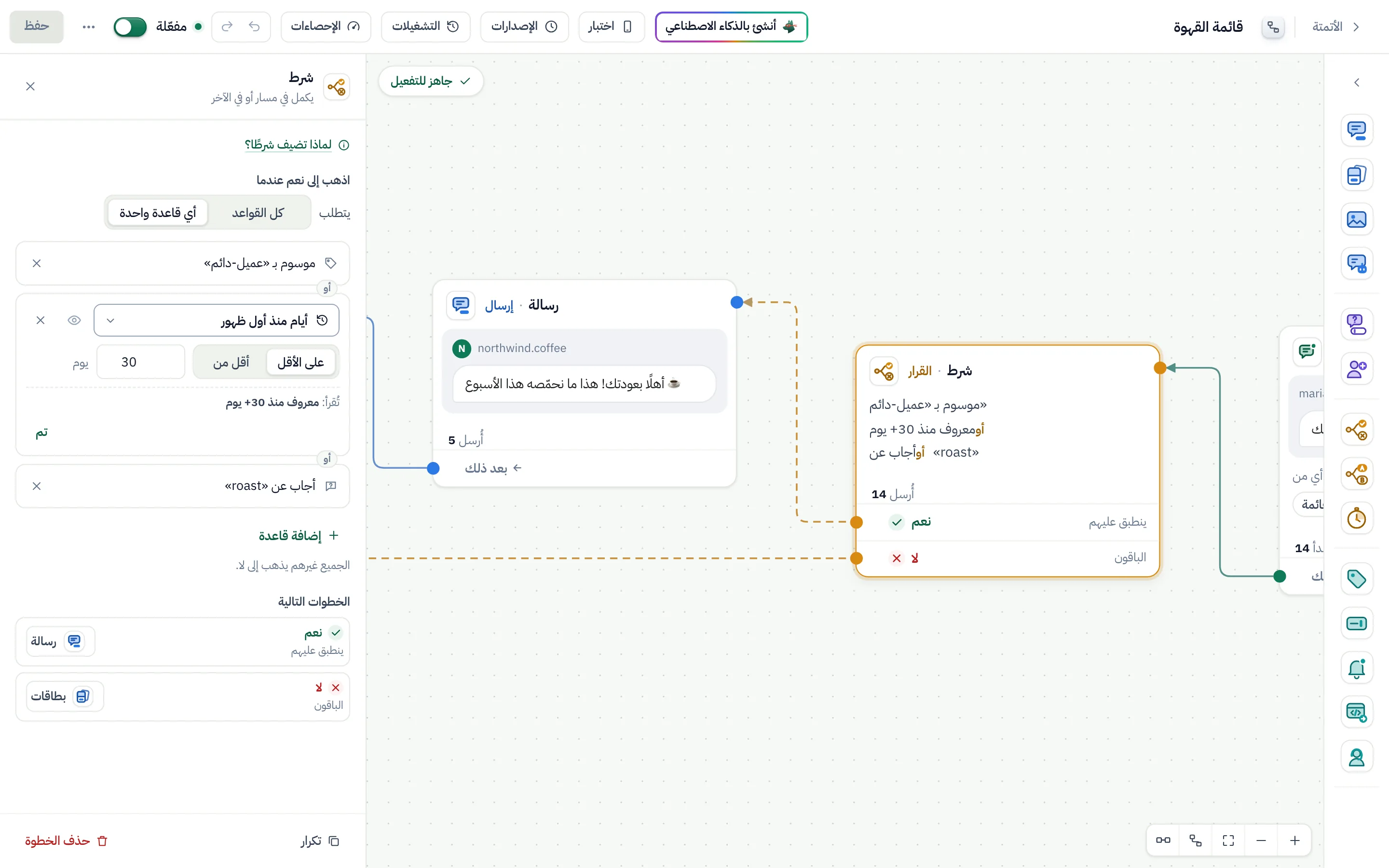1389x868 pixels.
Task: Add a tag step from the sidebar
Action: click(x=1356, y=579)
